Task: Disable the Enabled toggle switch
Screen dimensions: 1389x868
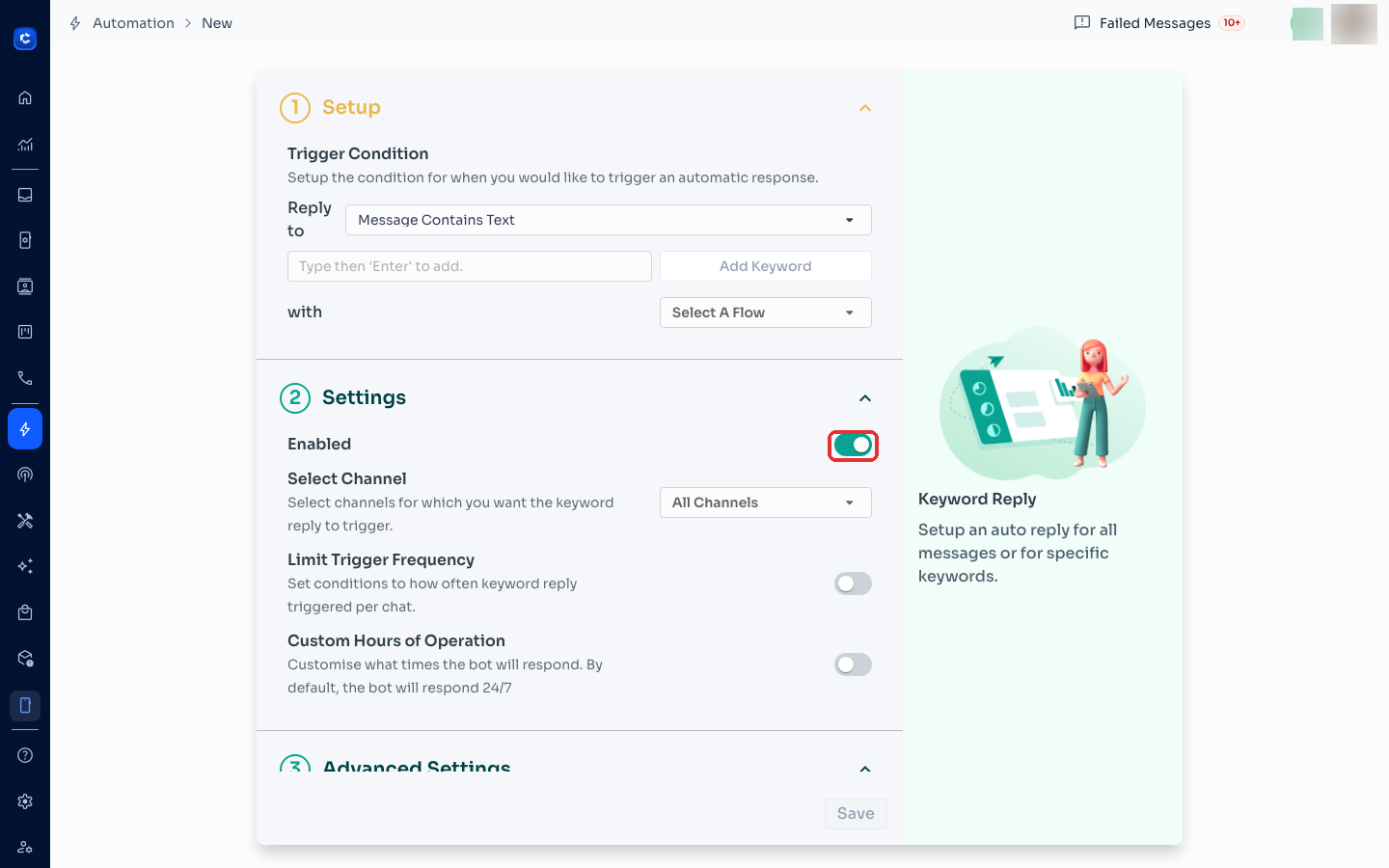Action: click(x=853, y=445)
